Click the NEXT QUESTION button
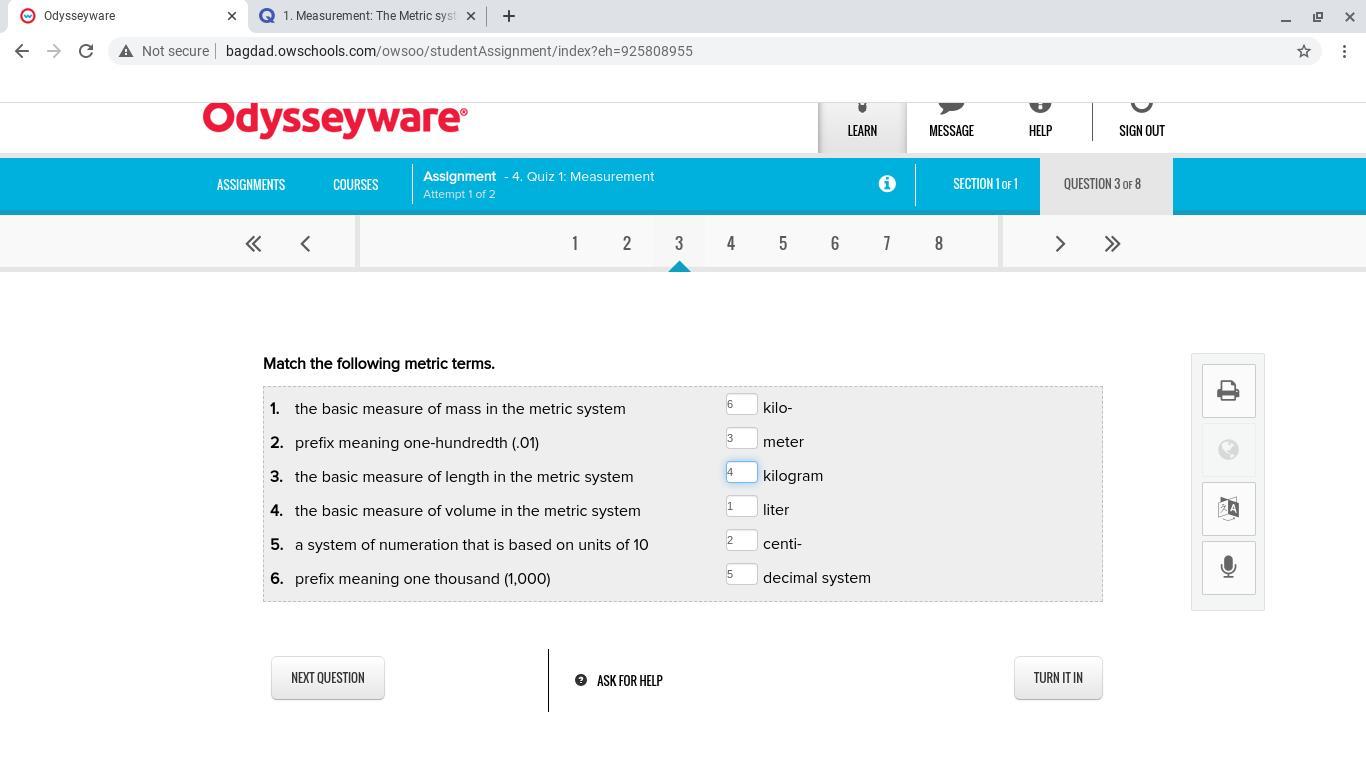This screenshot has width=1366, height=768. pyautogui.click(x=328, y=678)
